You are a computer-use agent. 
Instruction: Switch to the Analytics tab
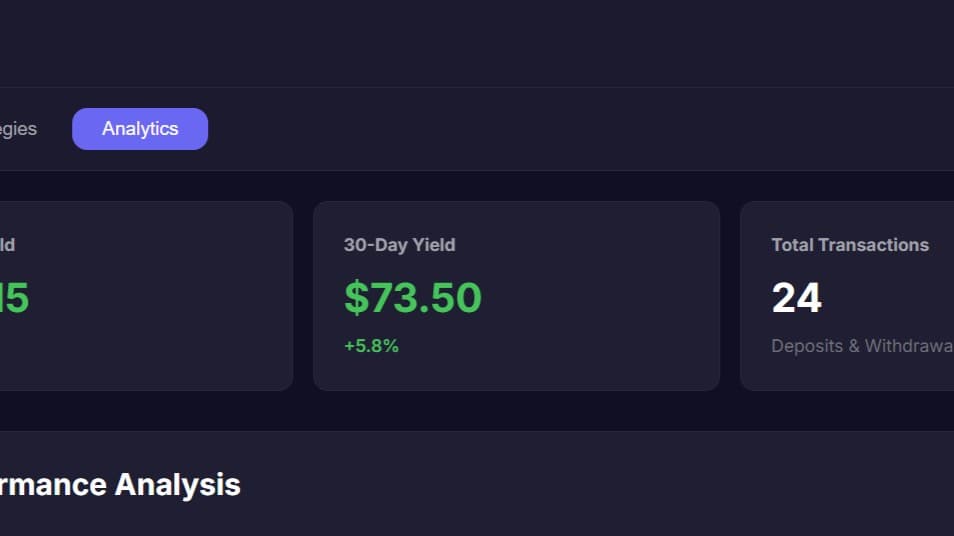(x=140, y=129)
